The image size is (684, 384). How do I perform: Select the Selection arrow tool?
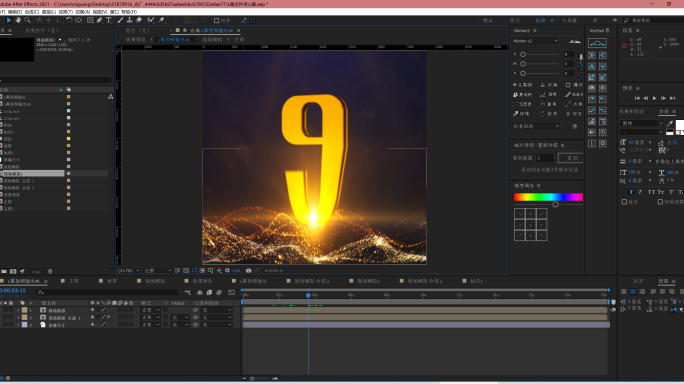pos(9,20)
